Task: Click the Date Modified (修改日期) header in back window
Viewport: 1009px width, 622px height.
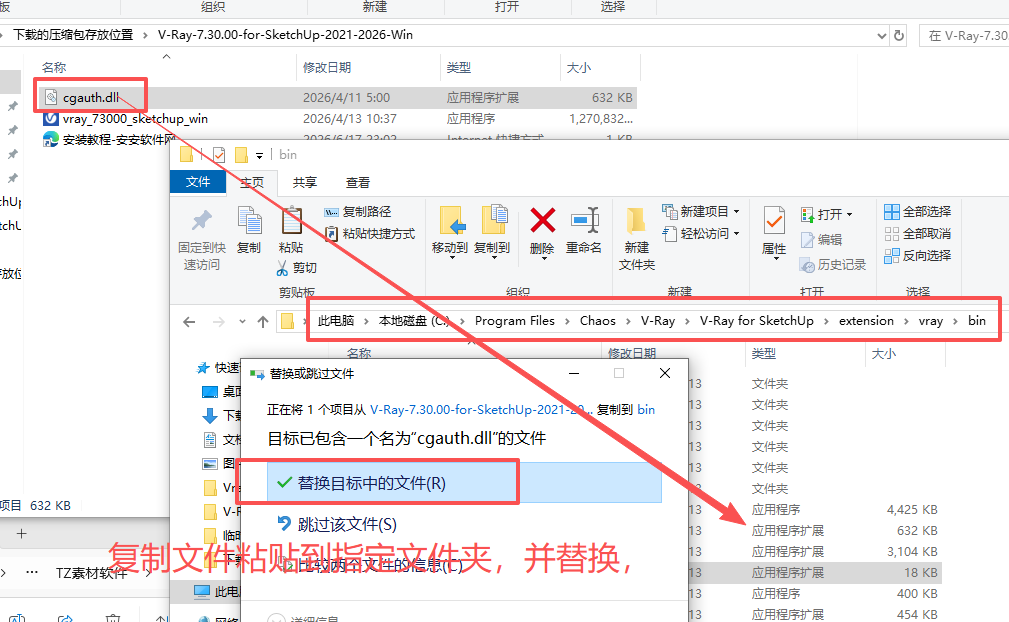Action: 327,67
